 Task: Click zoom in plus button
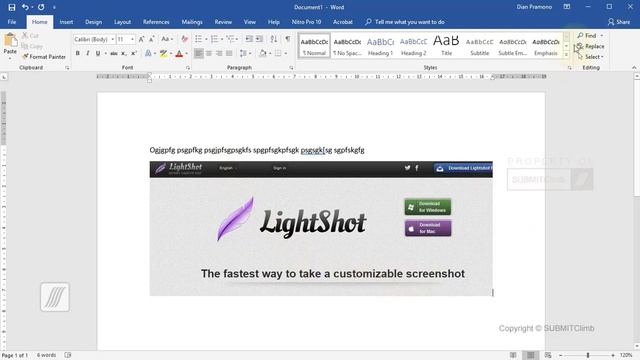(613, 355)
